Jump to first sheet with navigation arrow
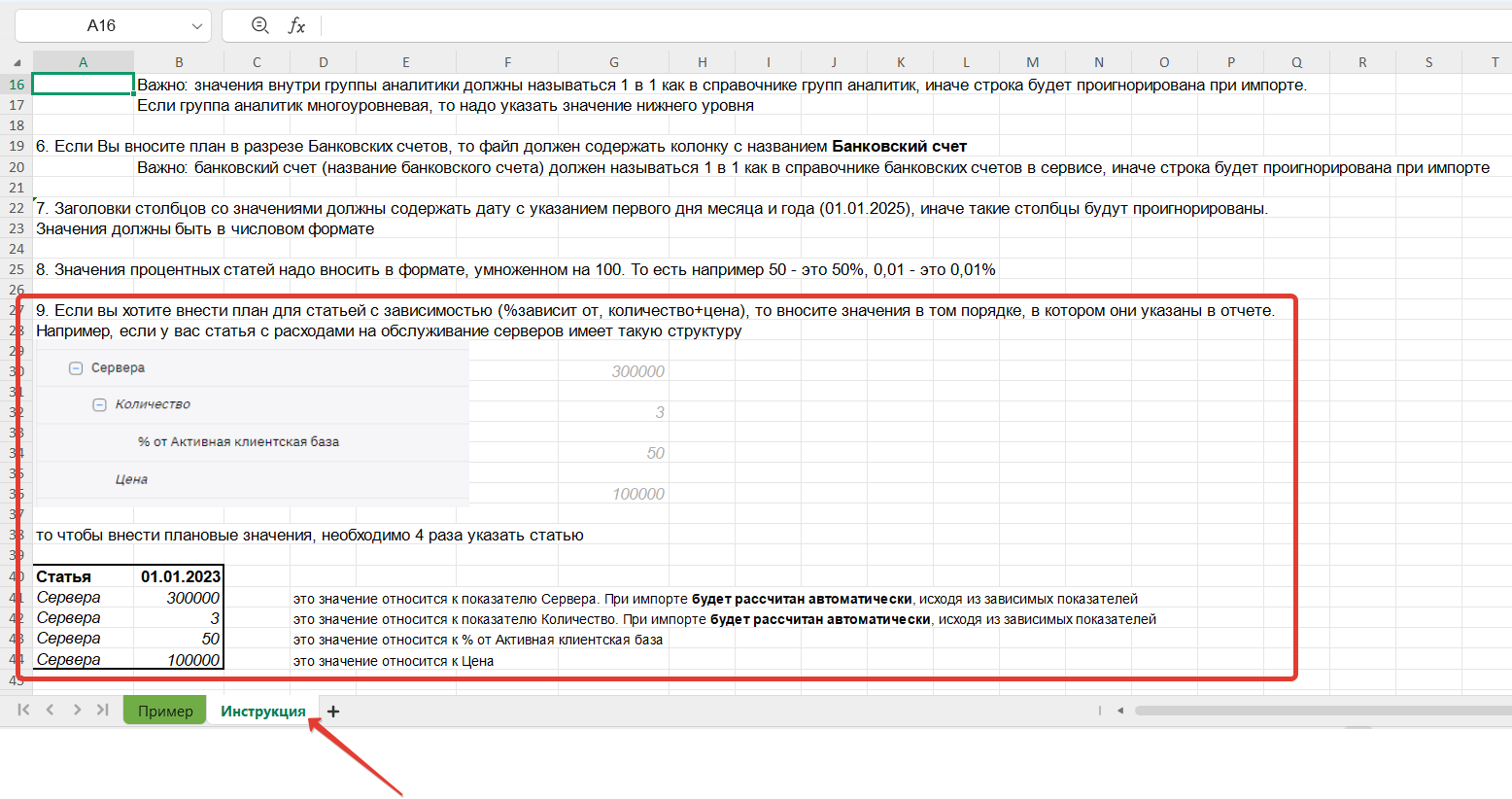 click(x=23, y=711)
